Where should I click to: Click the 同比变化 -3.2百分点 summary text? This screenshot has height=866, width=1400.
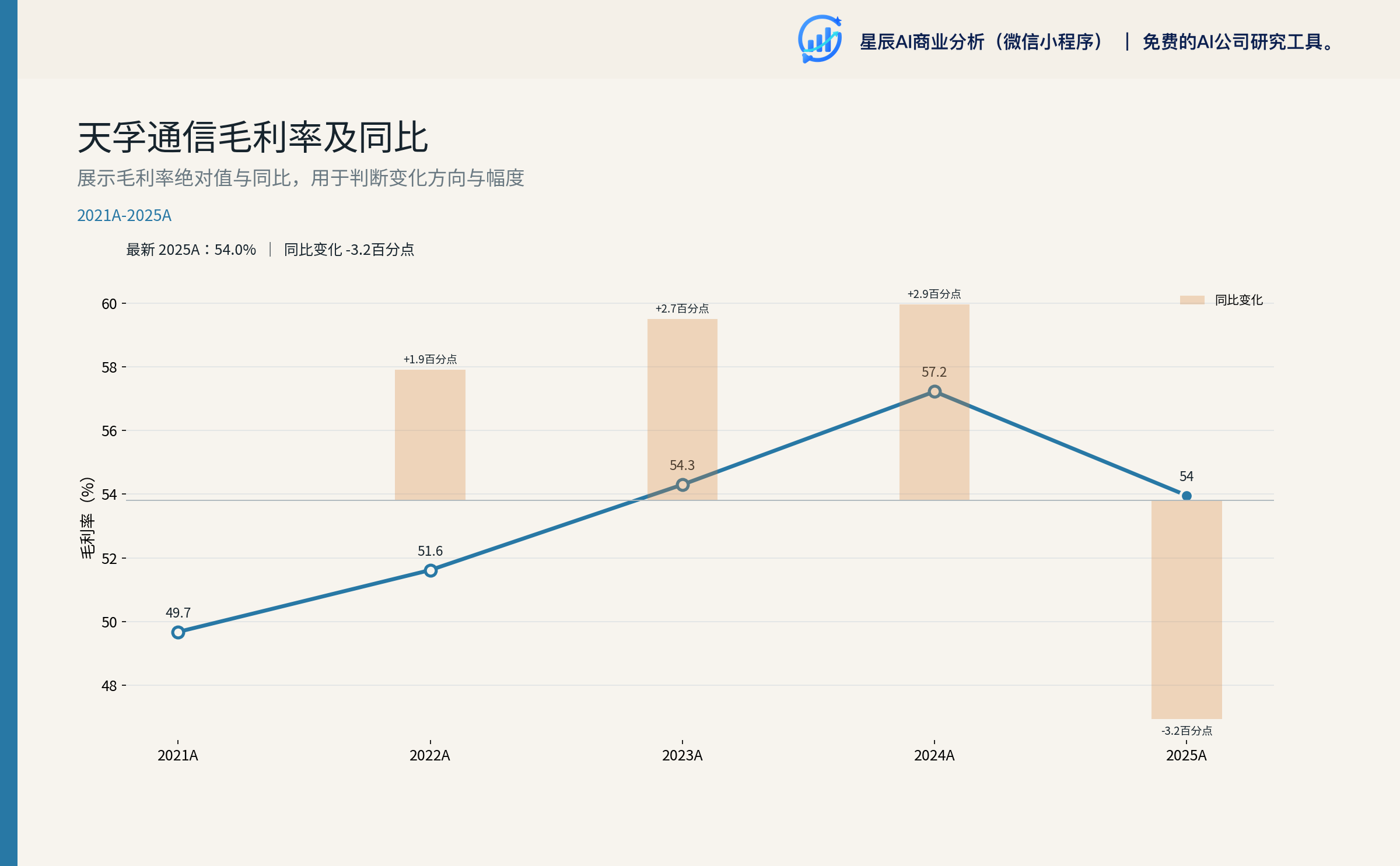(x=349, y=250)
